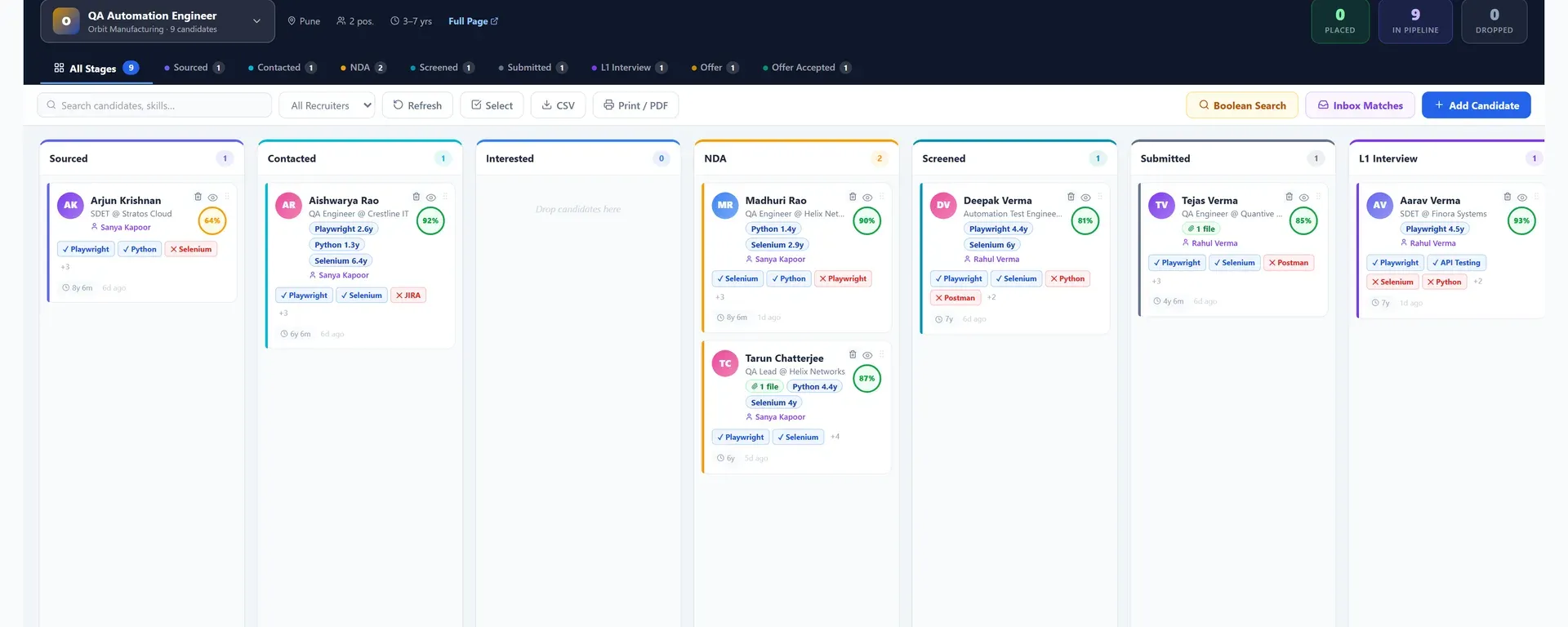Click the trash icon on Aishwarya Rao's card
The image size is (1568, 627).
pos(416,197)
